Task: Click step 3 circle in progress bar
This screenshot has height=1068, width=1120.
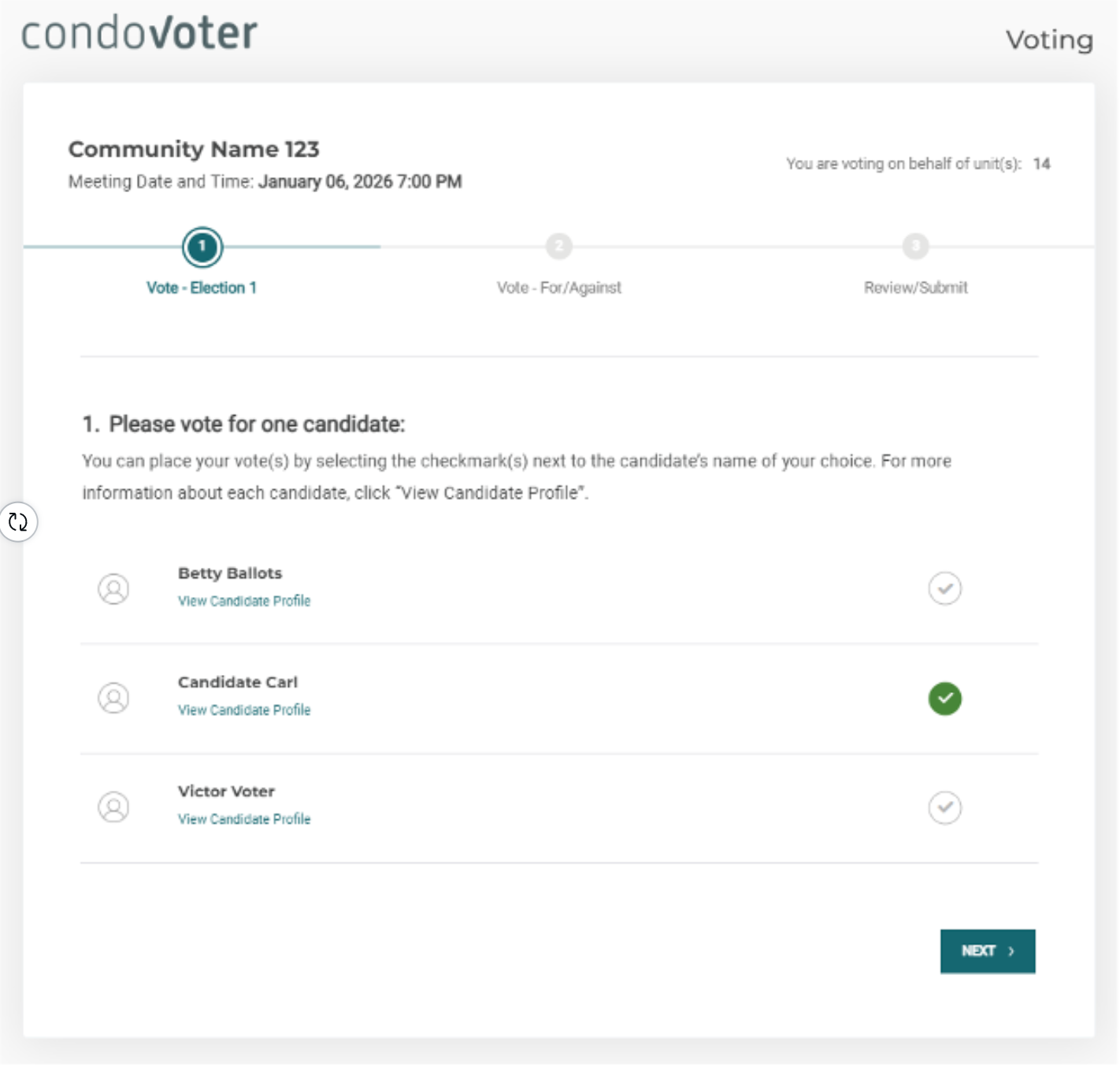Action: pyautogui.click(x=915, y=246)
